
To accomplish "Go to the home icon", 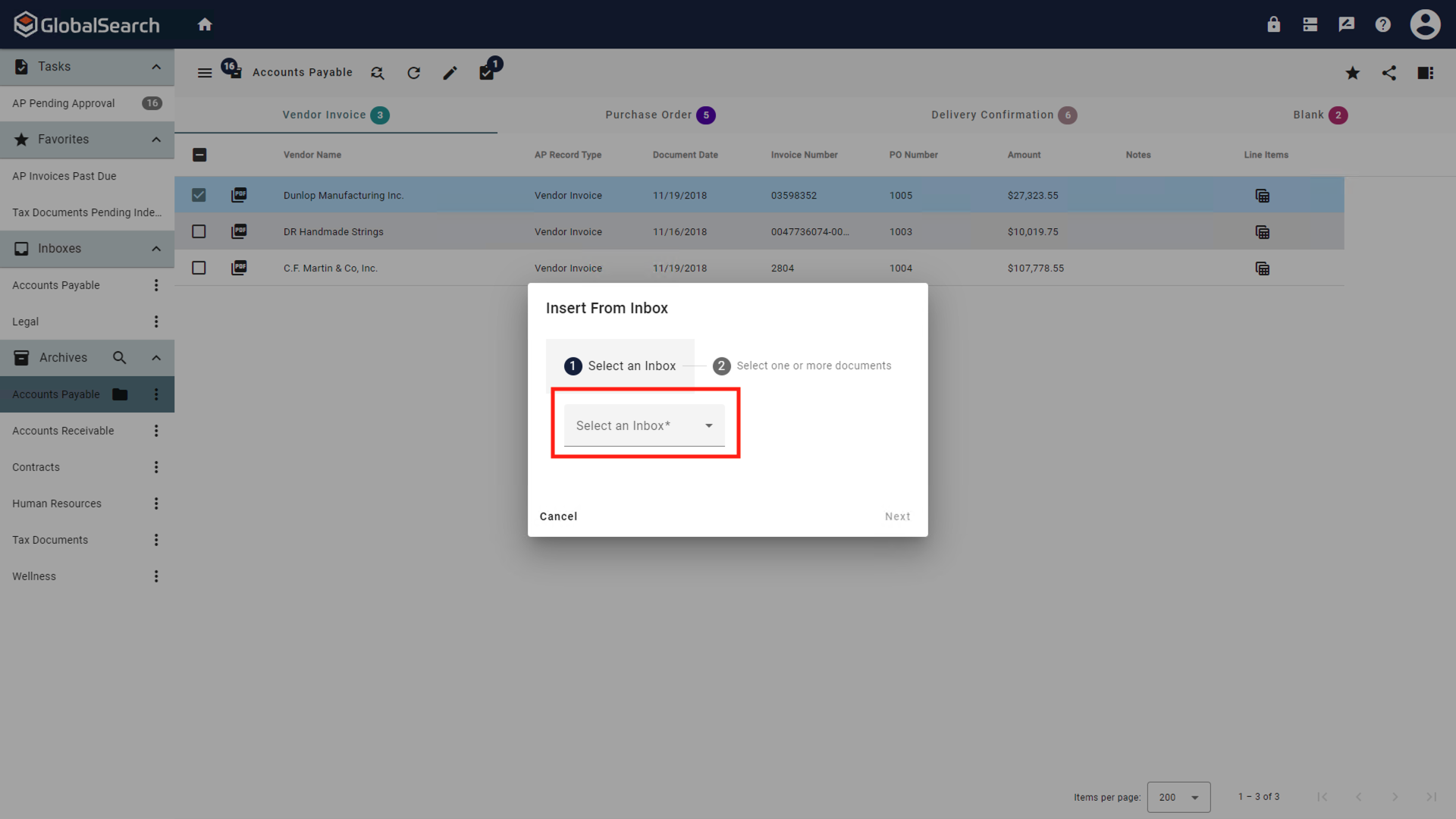I will tap(205, 24).
